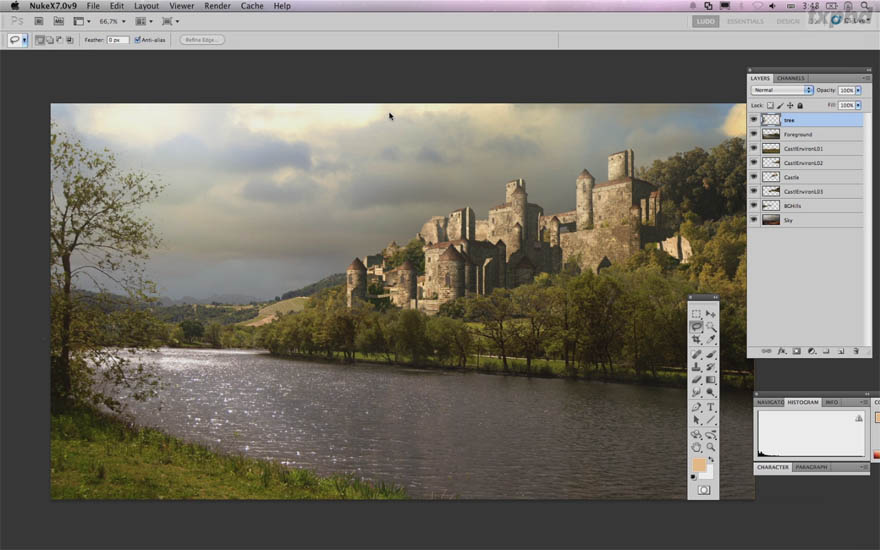
Task: Select the Quick Selection tool
Action: pos(711,327)
